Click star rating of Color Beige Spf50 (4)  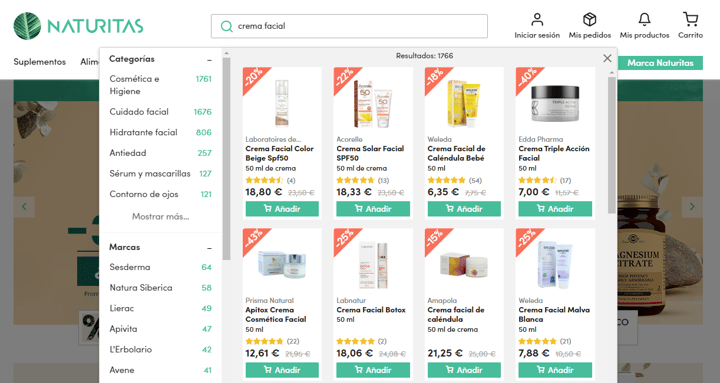[264, 180]
